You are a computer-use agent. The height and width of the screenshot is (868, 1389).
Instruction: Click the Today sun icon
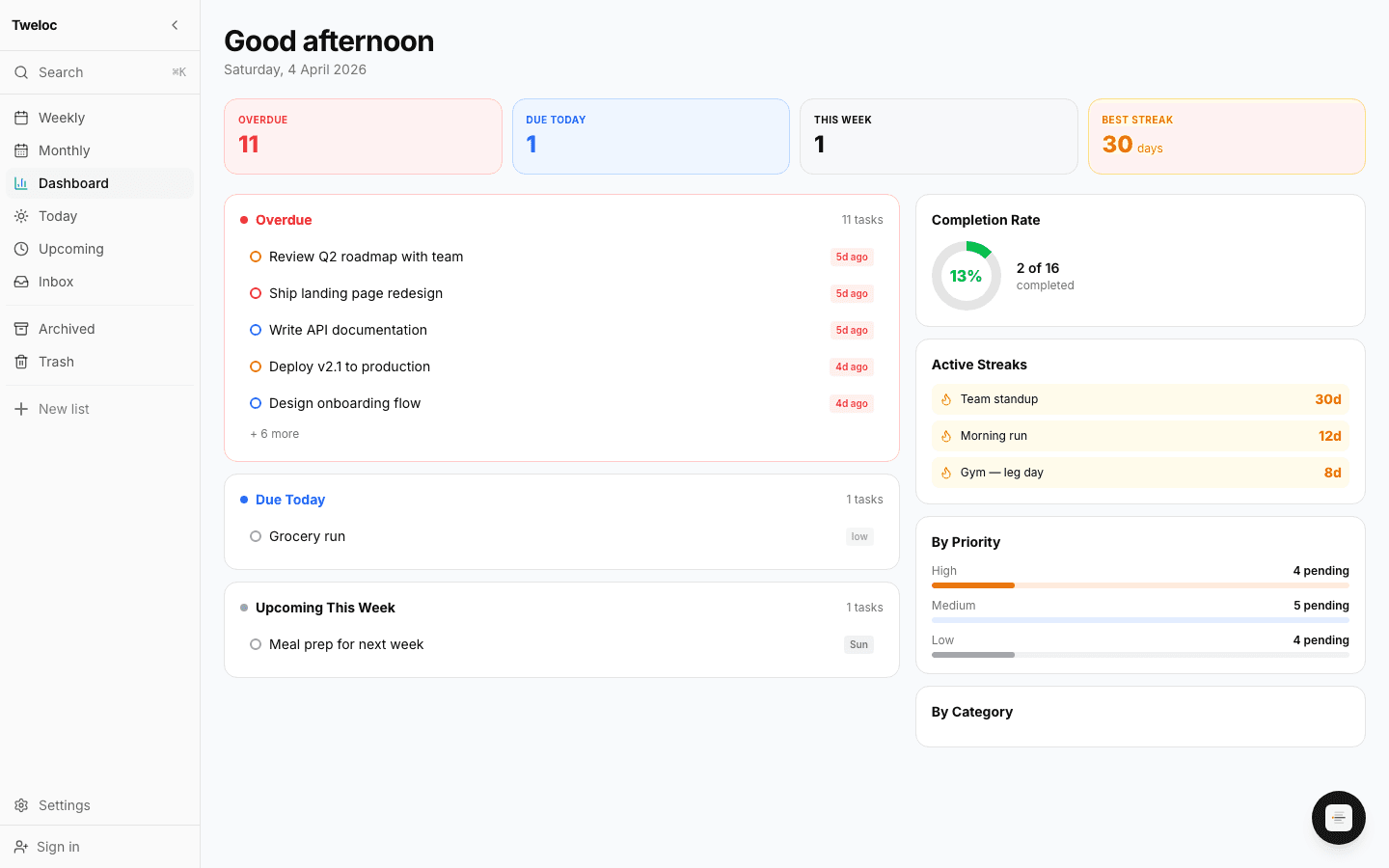point(20,215)
